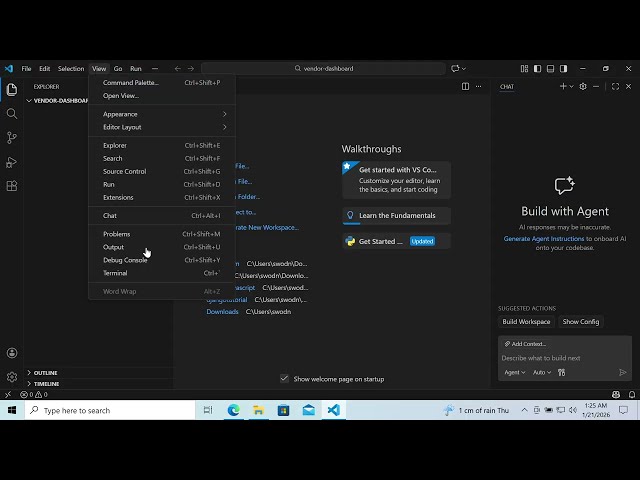The width and height of the screenshot is (640, 480).
Task: Expand the OUTLINE section
Action: [45, 373]
